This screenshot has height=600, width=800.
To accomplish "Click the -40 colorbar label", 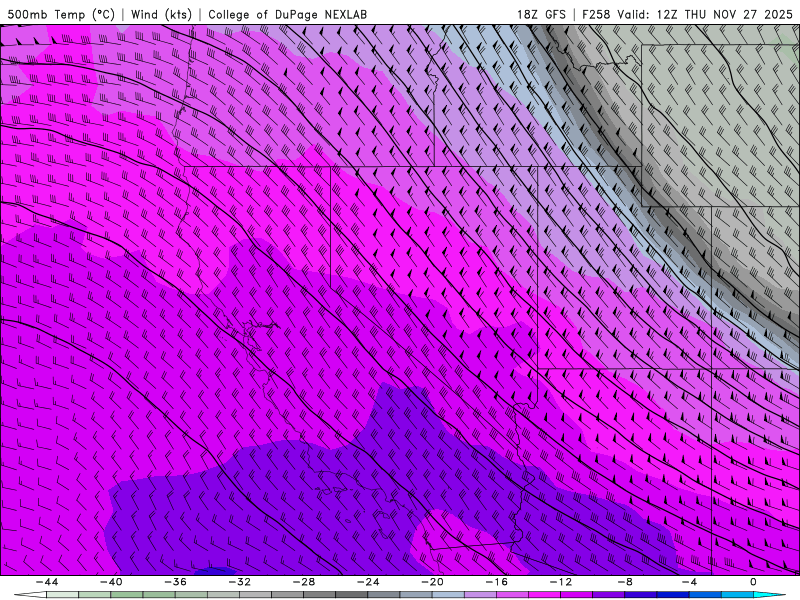I will tap(111, 582).
